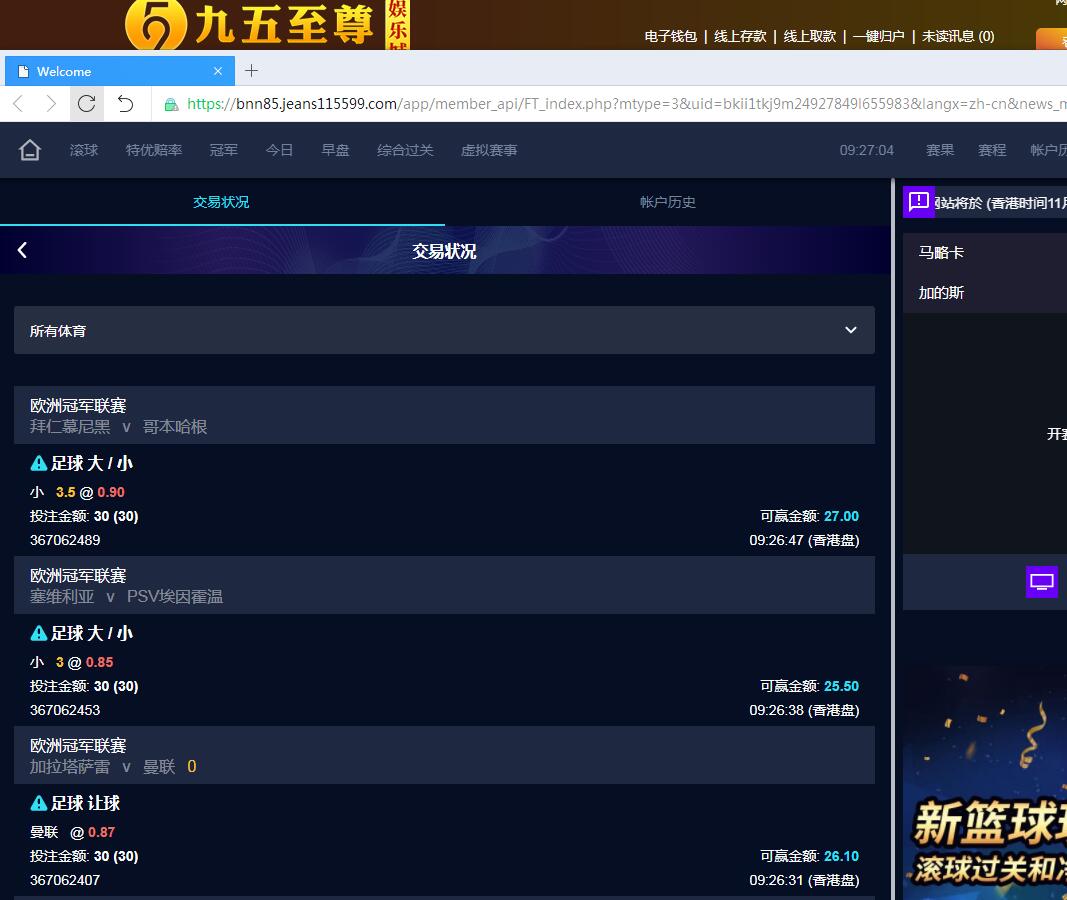This screenshot has width=1067, height=900.
Task: Select the Welcome browser tab
Action: [x=120, y=71]
